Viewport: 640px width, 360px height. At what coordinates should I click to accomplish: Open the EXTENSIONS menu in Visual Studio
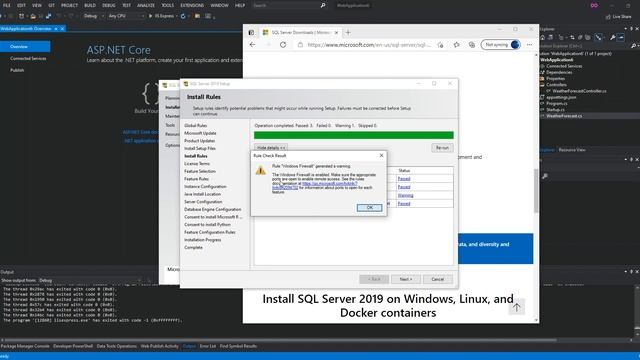tap(192, 5)
